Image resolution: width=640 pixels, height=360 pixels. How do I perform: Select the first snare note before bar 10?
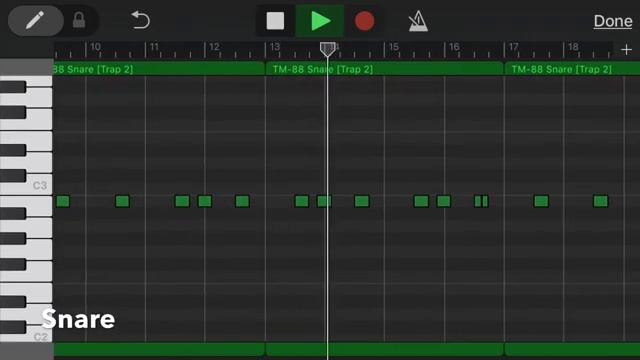click(x=63, y=201)
